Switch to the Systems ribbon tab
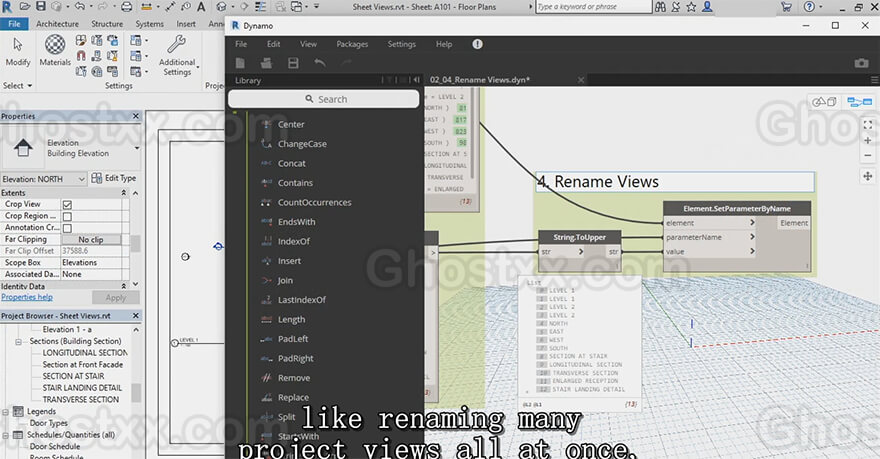880x459 pixels. [x=149, y=24]
